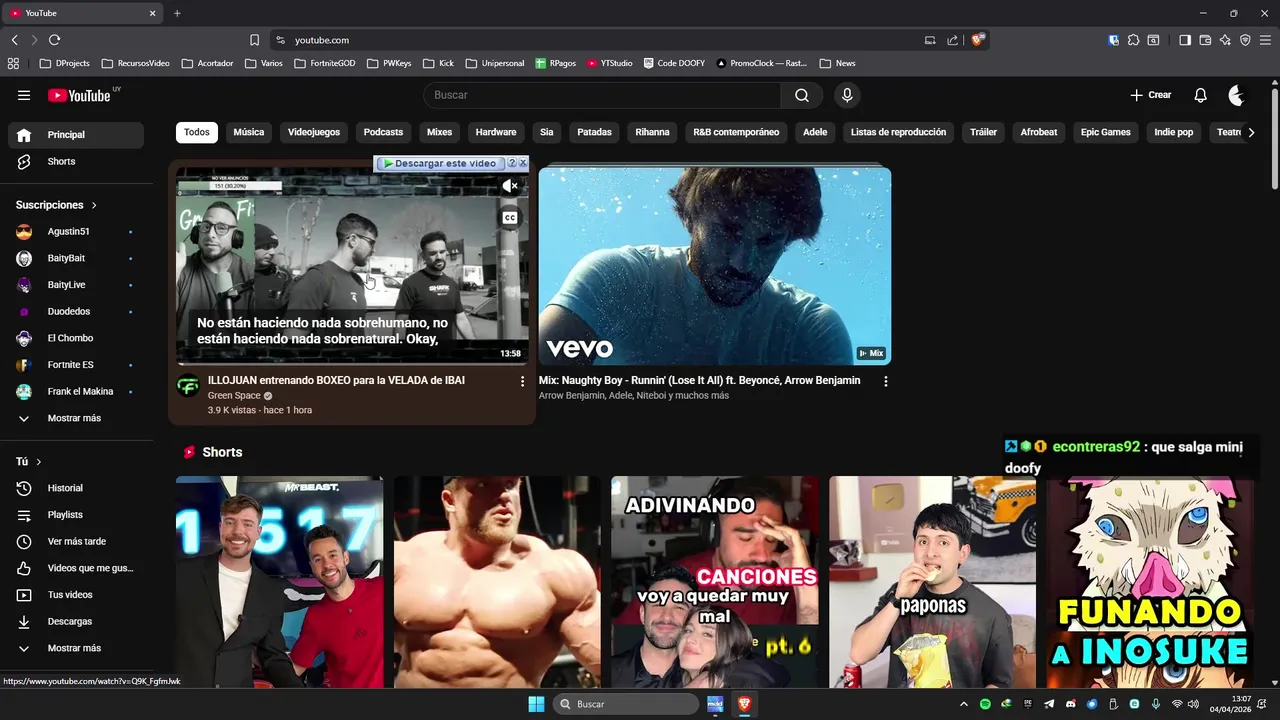
Task: Unmute the video preview
Action: tap(510, 186)
